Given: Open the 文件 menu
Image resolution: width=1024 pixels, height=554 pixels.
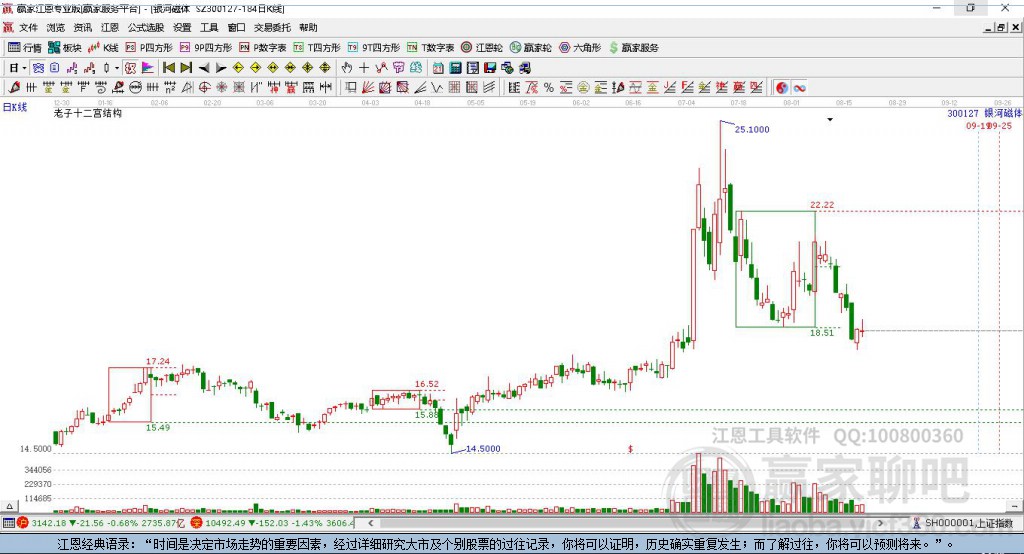Looking at the screenshot, I should [x=28, y=27].
